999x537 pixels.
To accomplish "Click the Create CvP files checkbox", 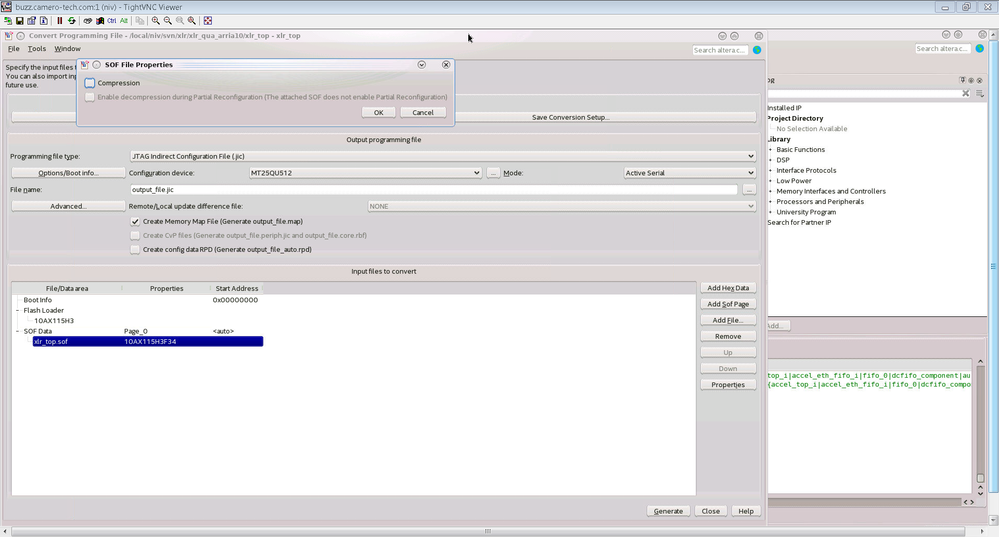I will click(135, 236).
